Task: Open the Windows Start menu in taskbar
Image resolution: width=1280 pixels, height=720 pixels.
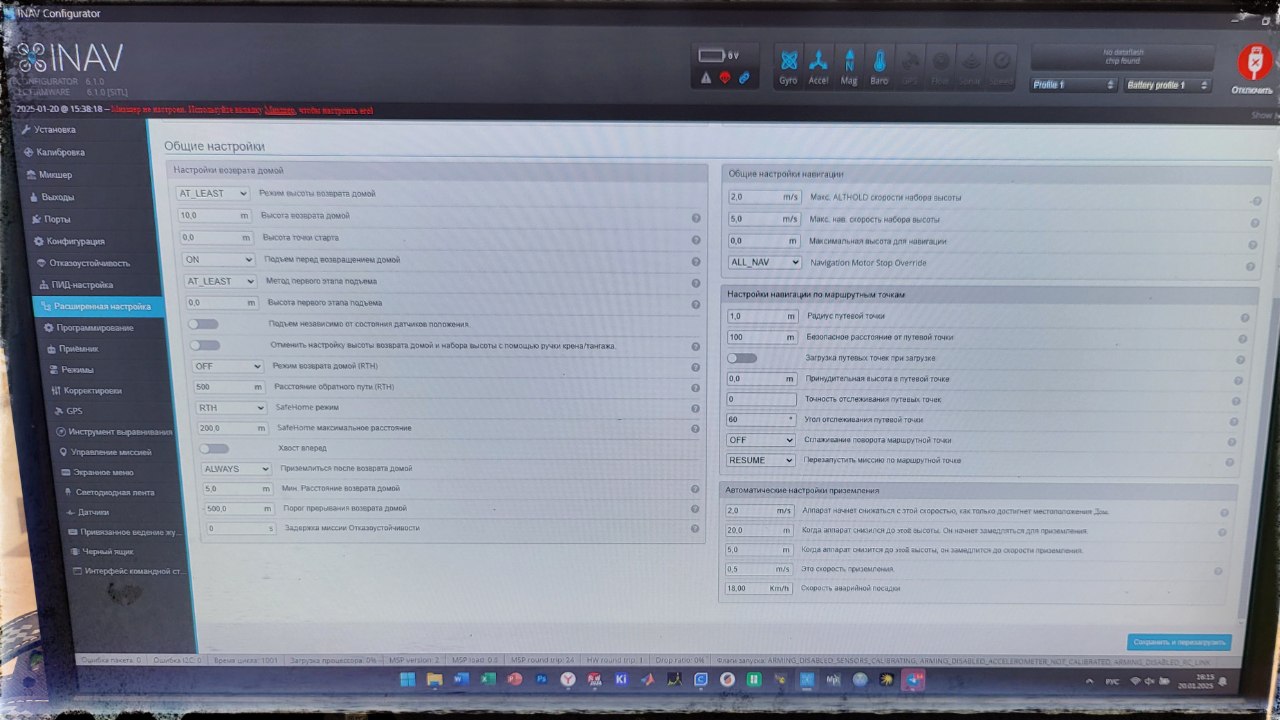Action: (x=408, y=680)
